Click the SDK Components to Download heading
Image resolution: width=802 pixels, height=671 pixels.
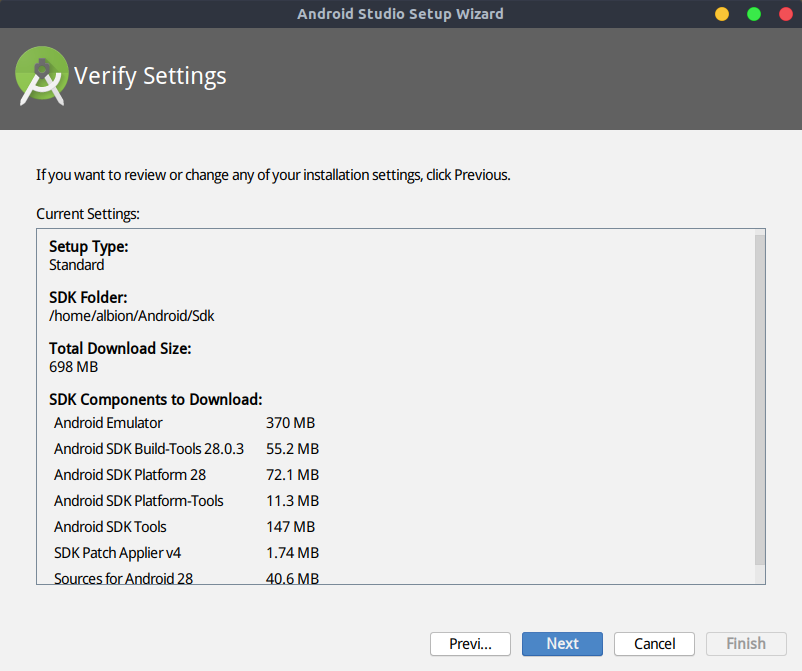pos(155,399)
